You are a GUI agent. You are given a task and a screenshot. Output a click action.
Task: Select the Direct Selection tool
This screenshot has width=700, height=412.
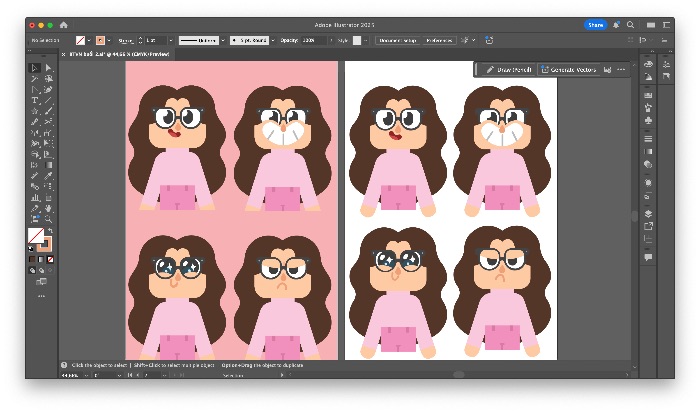point(48,68)
